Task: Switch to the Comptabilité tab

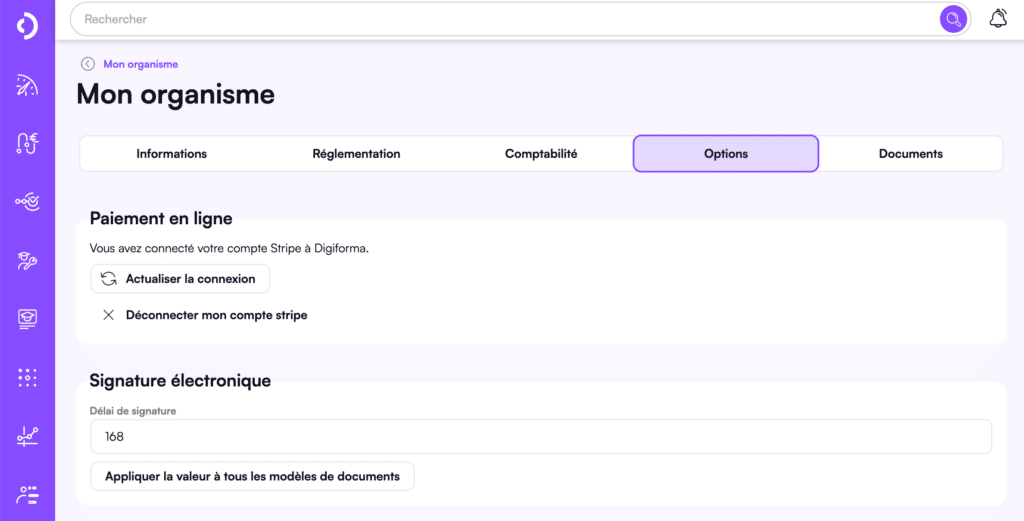Action: [x=541, y=154]
